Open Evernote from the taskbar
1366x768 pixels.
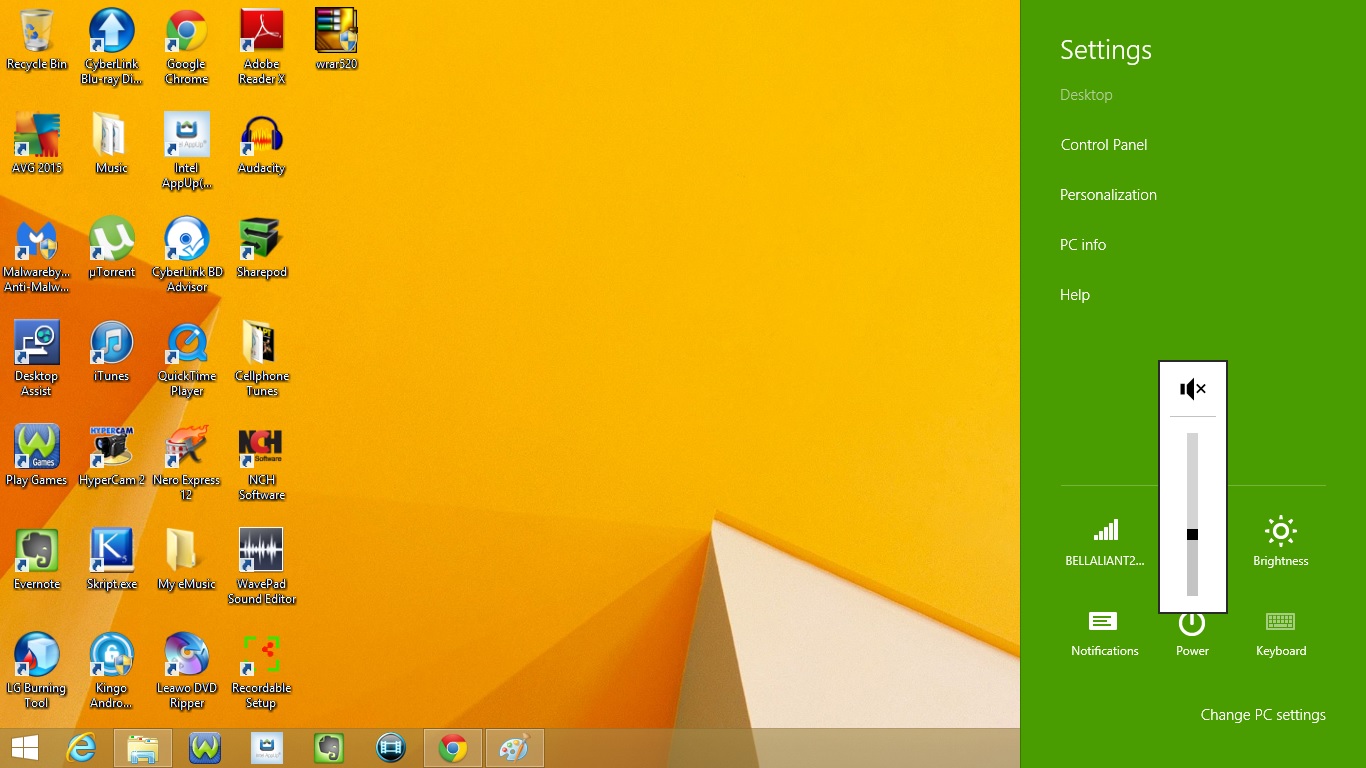point(329,748)
